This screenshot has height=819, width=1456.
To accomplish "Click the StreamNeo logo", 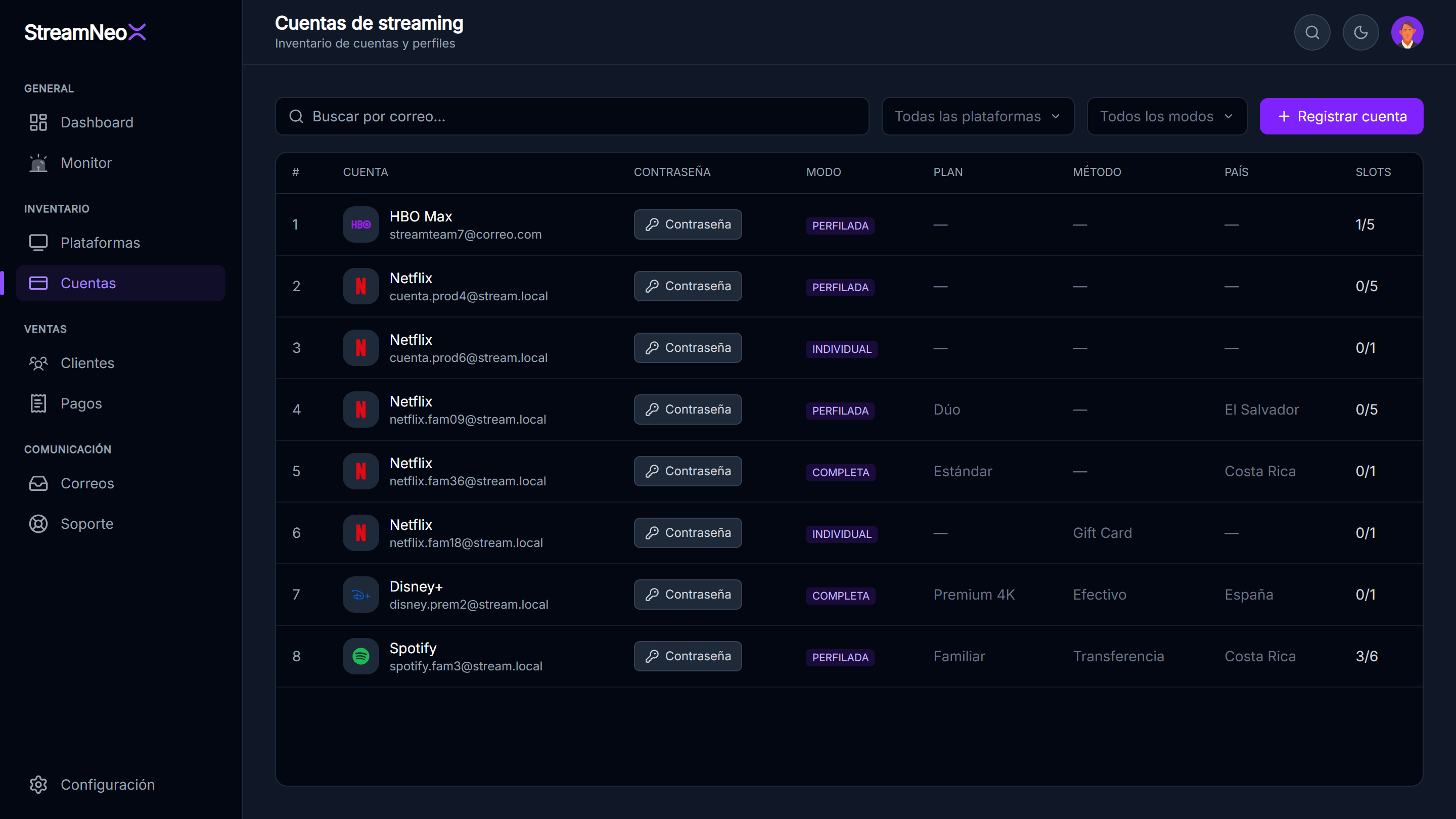I will point(85,32).
